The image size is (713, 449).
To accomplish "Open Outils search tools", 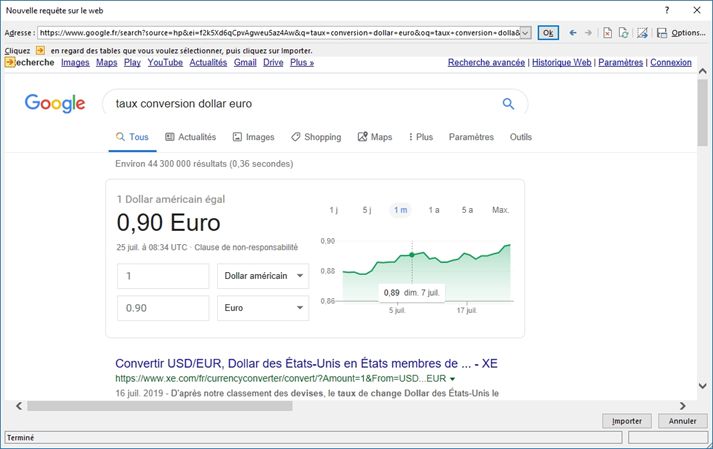I will [521, 137].
